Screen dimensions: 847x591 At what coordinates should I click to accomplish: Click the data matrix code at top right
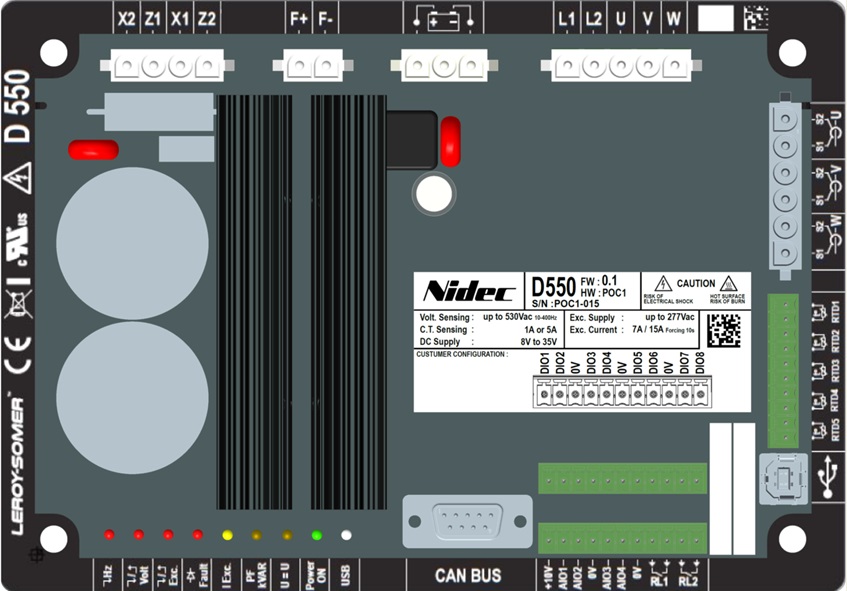(x=756, y=18)
